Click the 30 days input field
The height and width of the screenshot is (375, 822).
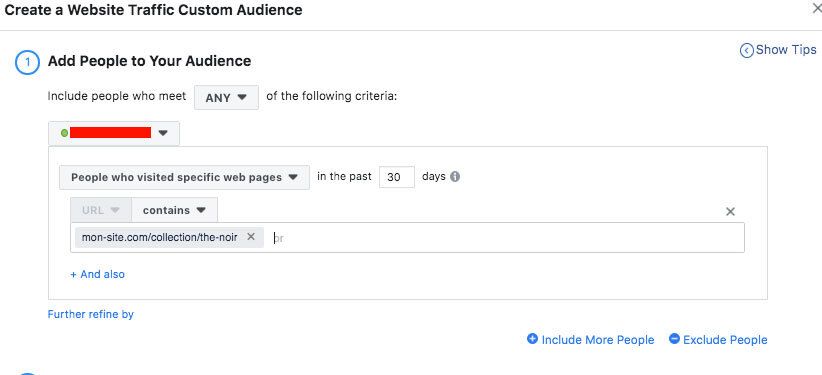tap(397, 177)
